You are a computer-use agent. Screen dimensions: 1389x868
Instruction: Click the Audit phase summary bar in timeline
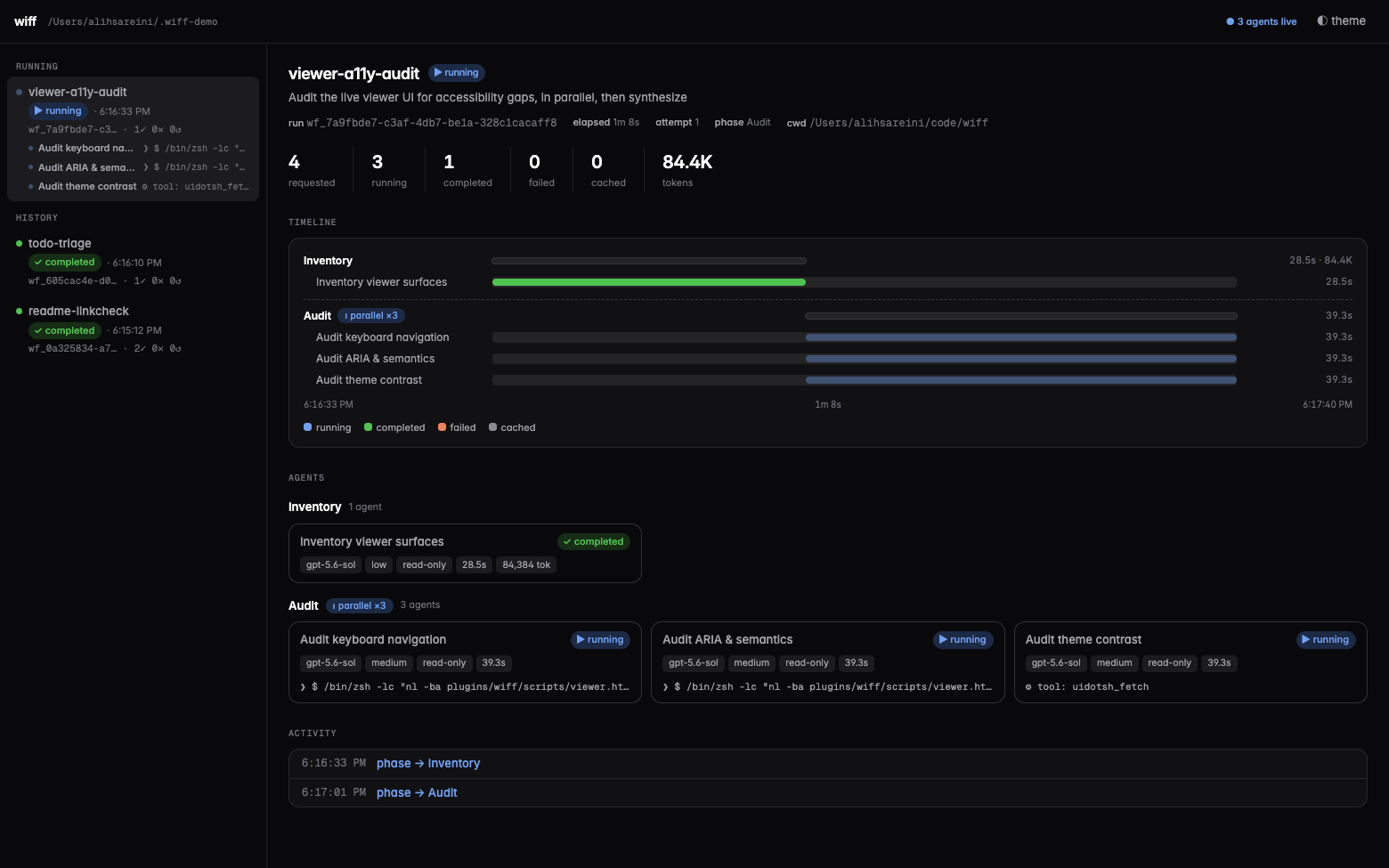[x=1021, y=316]
